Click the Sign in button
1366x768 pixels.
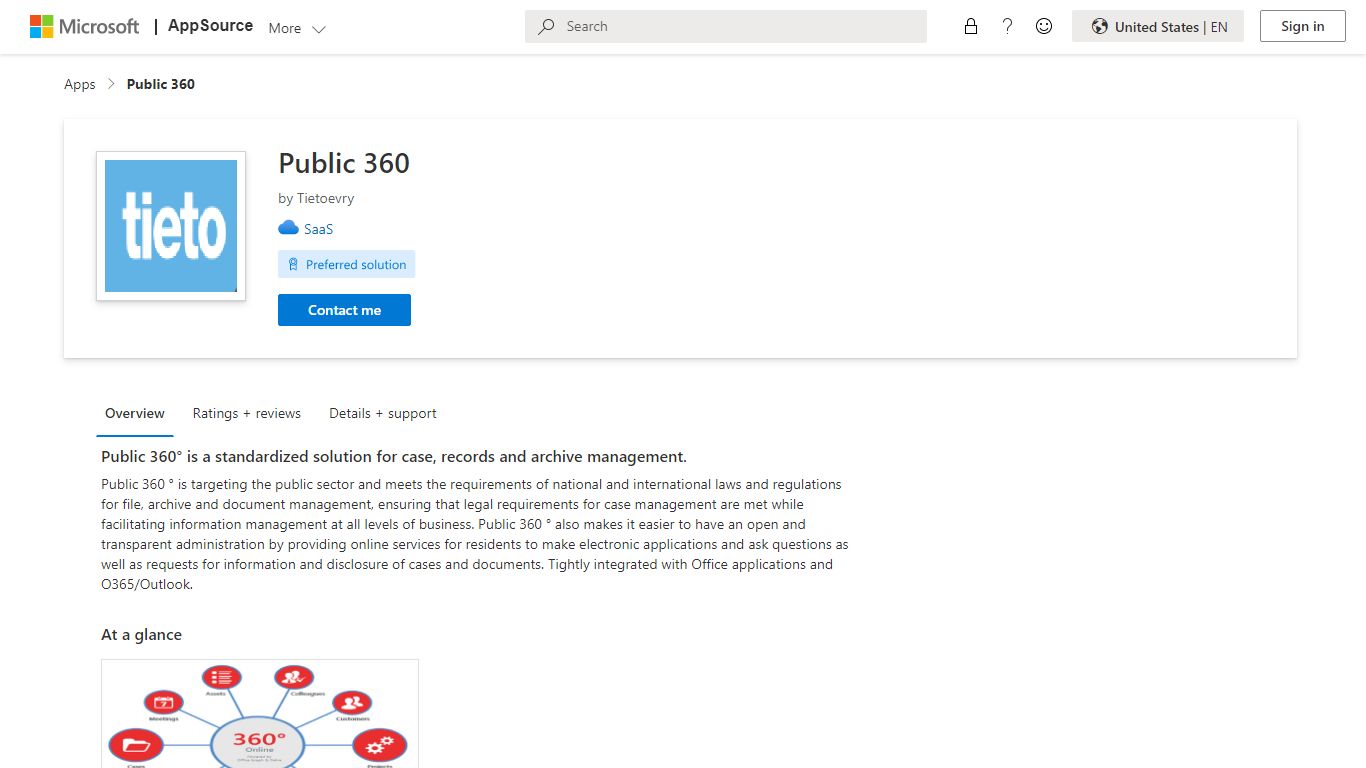(1302, 27)
